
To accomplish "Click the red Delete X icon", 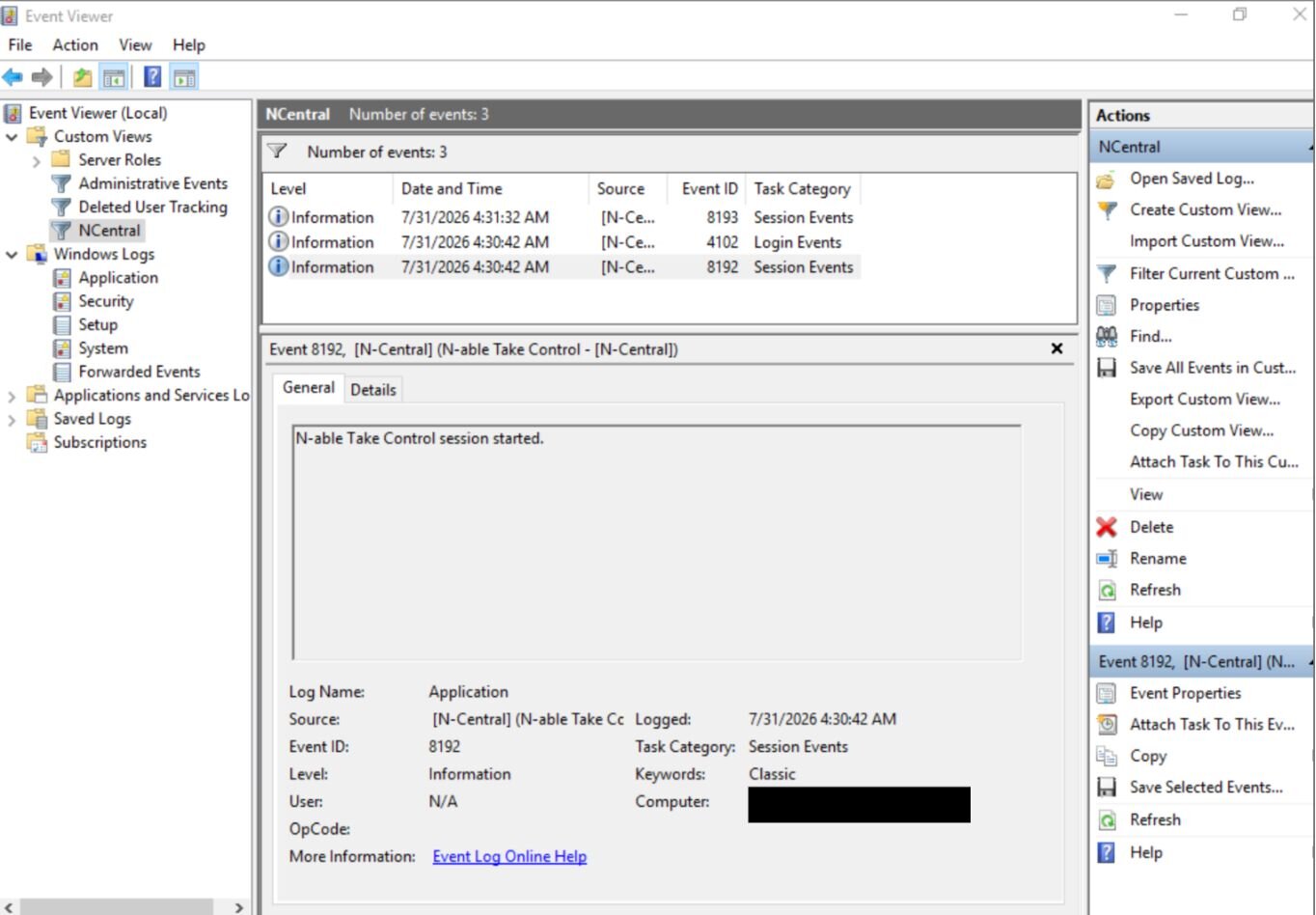I will pyautogui.click(x=1107, y=527).
